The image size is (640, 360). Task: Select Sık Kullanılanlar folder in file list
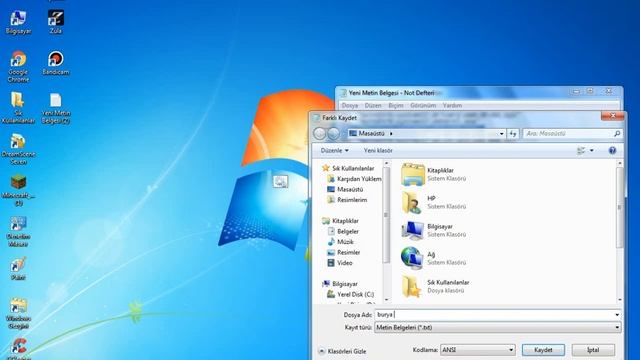[x=435, y=286]
